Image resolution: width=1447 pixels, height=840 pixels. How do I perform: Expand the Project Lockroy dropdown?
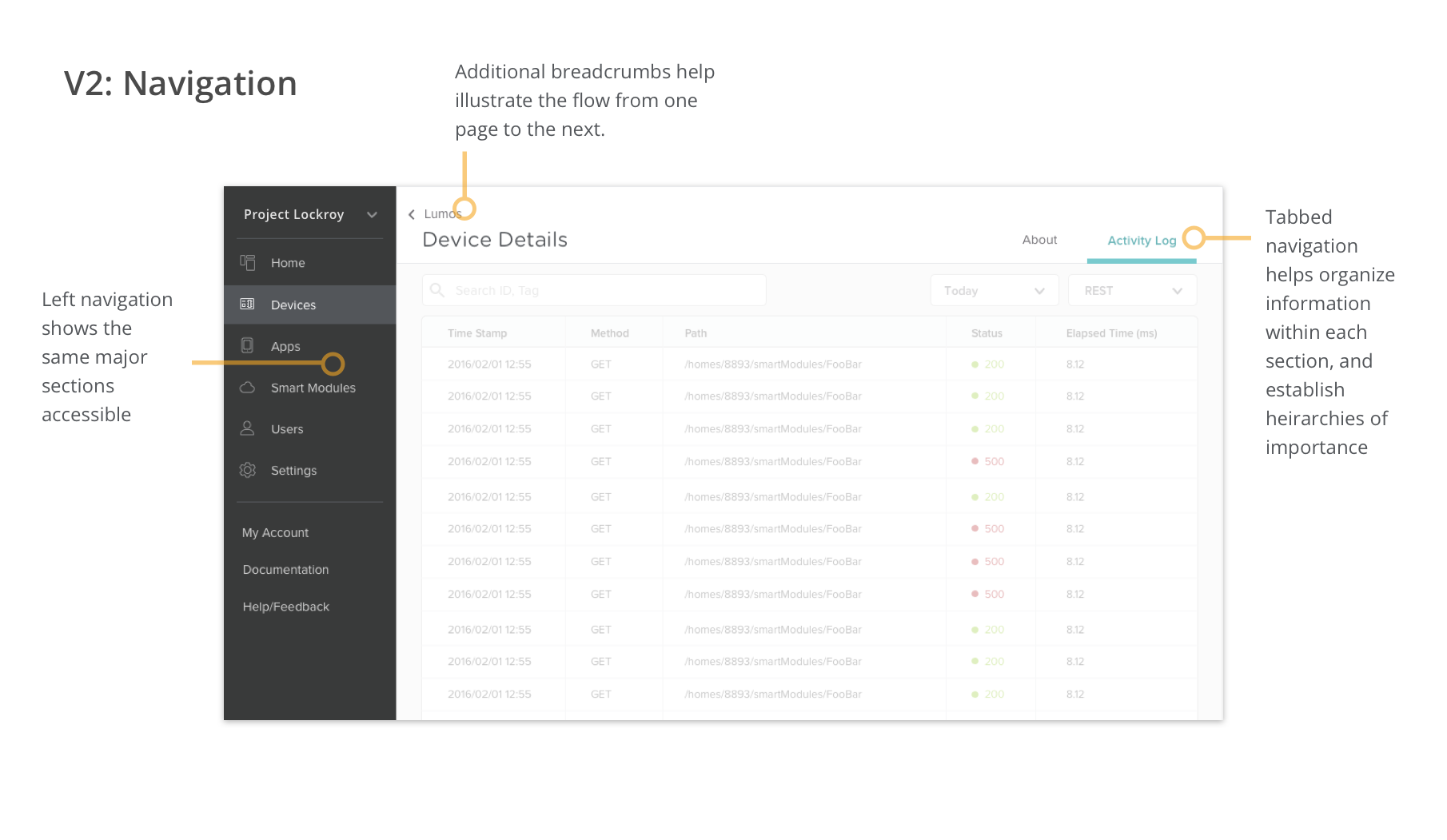[x=372, y=214]
